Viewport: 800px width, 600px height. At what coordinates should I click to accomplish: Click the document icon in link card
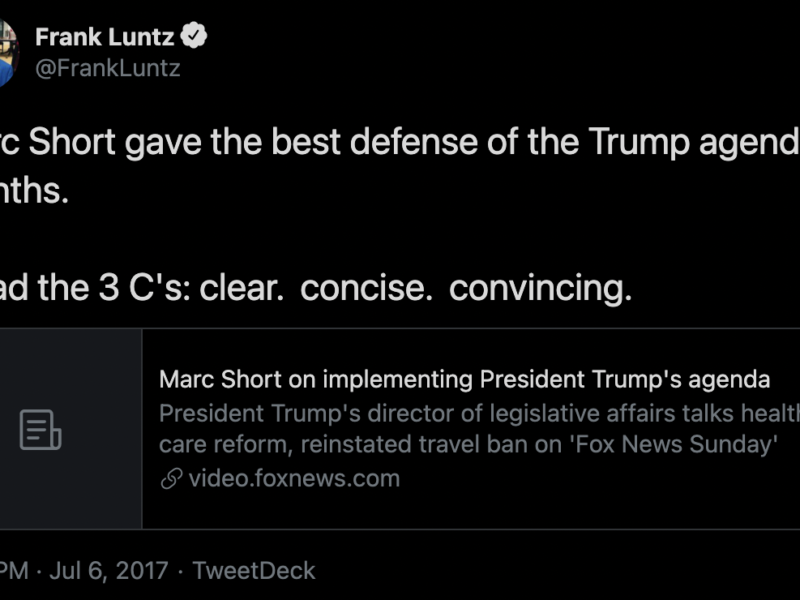click(41, 429)
